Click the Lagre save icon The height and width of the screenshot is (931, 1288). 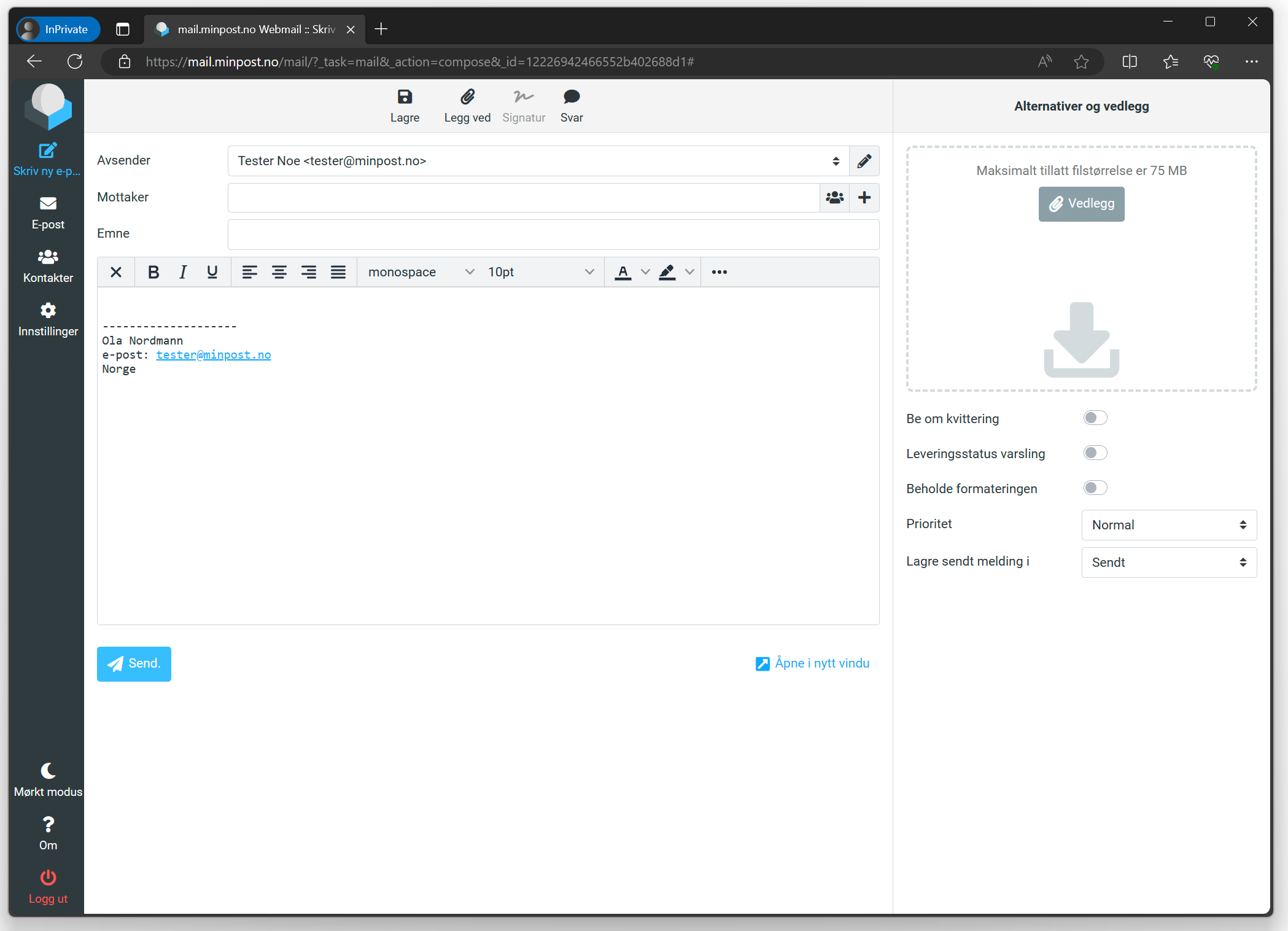pos(405,97)
